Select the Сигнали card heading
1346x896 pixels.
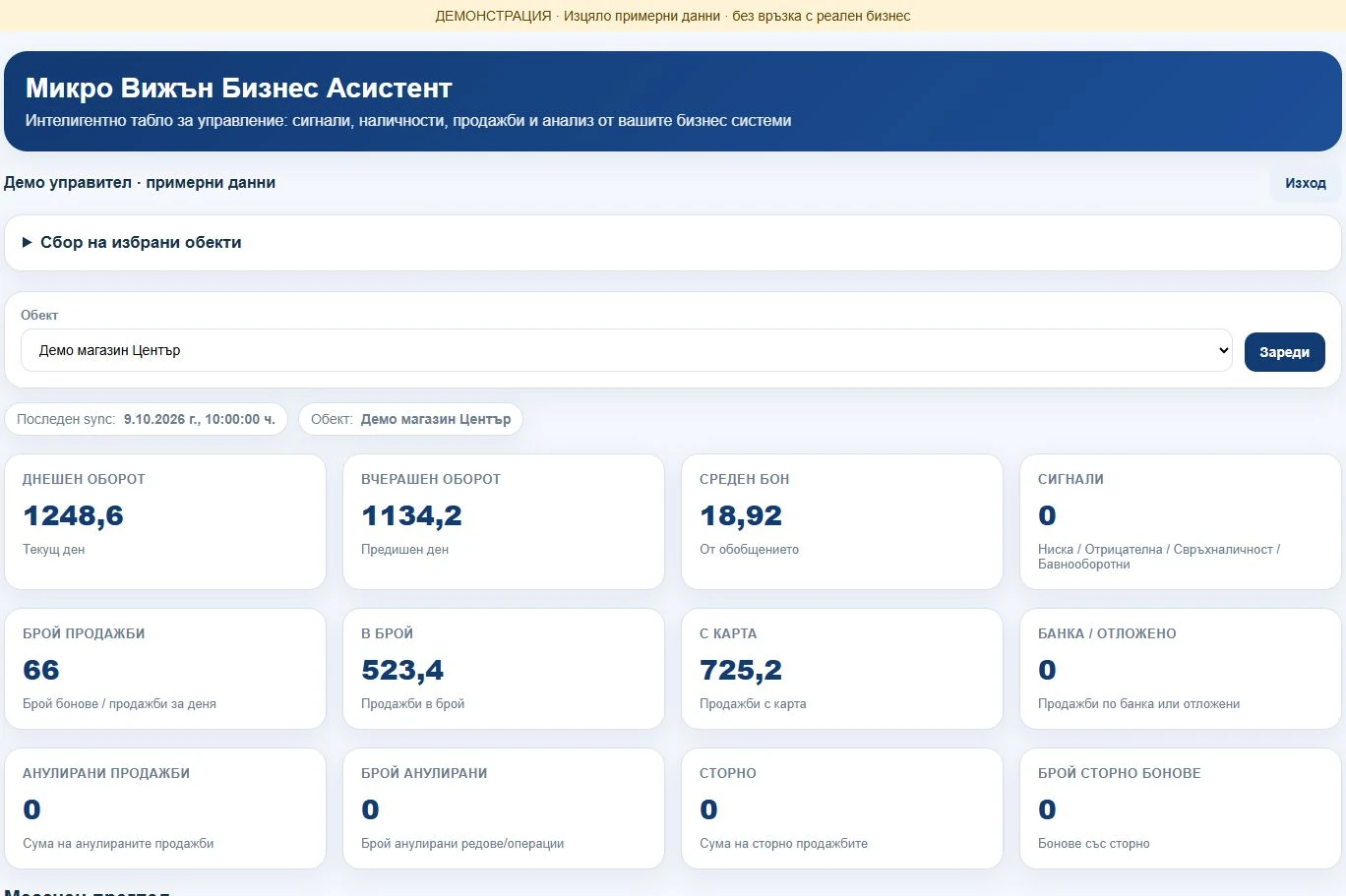click(x=1071, y=479)
